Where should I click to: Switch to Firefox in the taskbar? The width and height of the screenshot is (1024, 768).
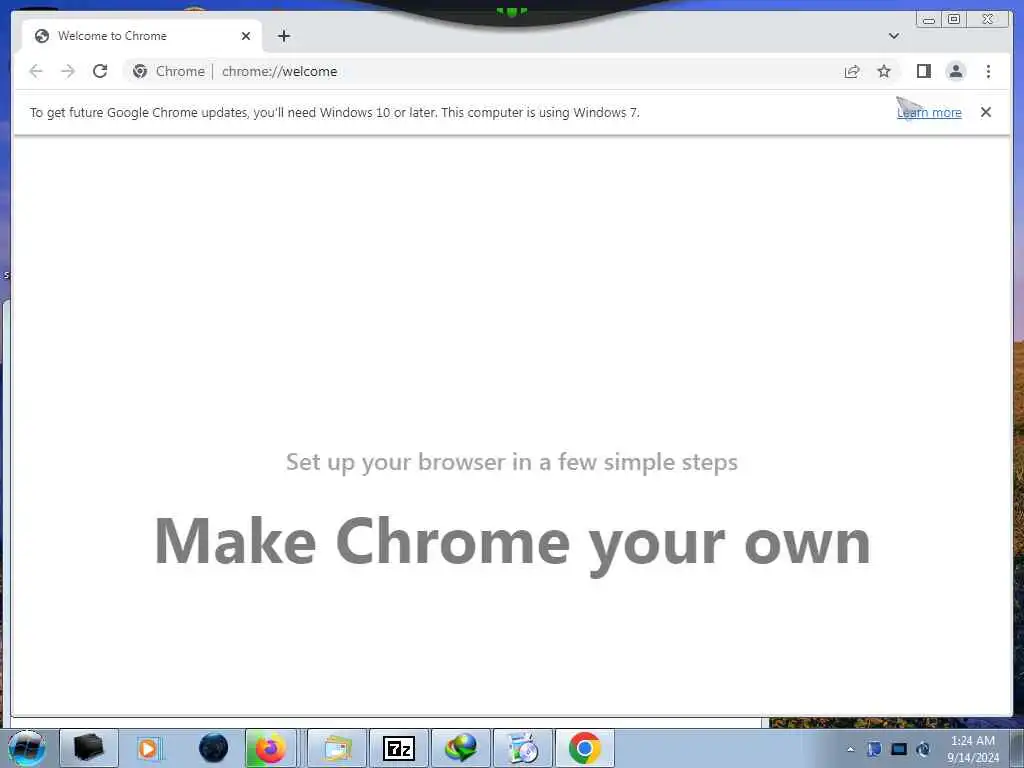point(271,748)
